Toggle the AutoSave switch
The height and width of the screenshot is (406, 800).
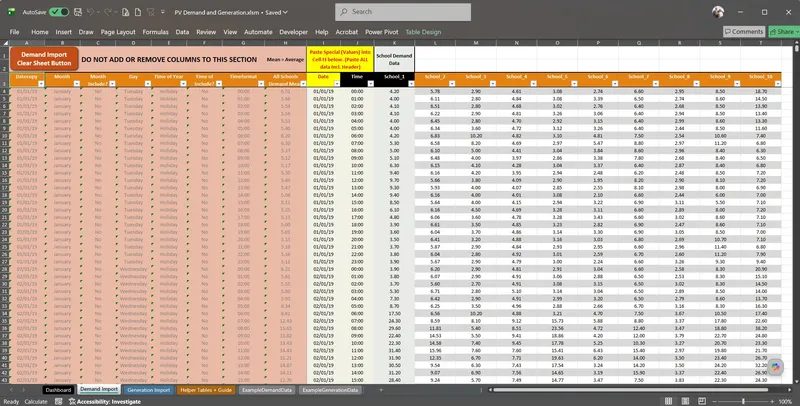[59, 12]
